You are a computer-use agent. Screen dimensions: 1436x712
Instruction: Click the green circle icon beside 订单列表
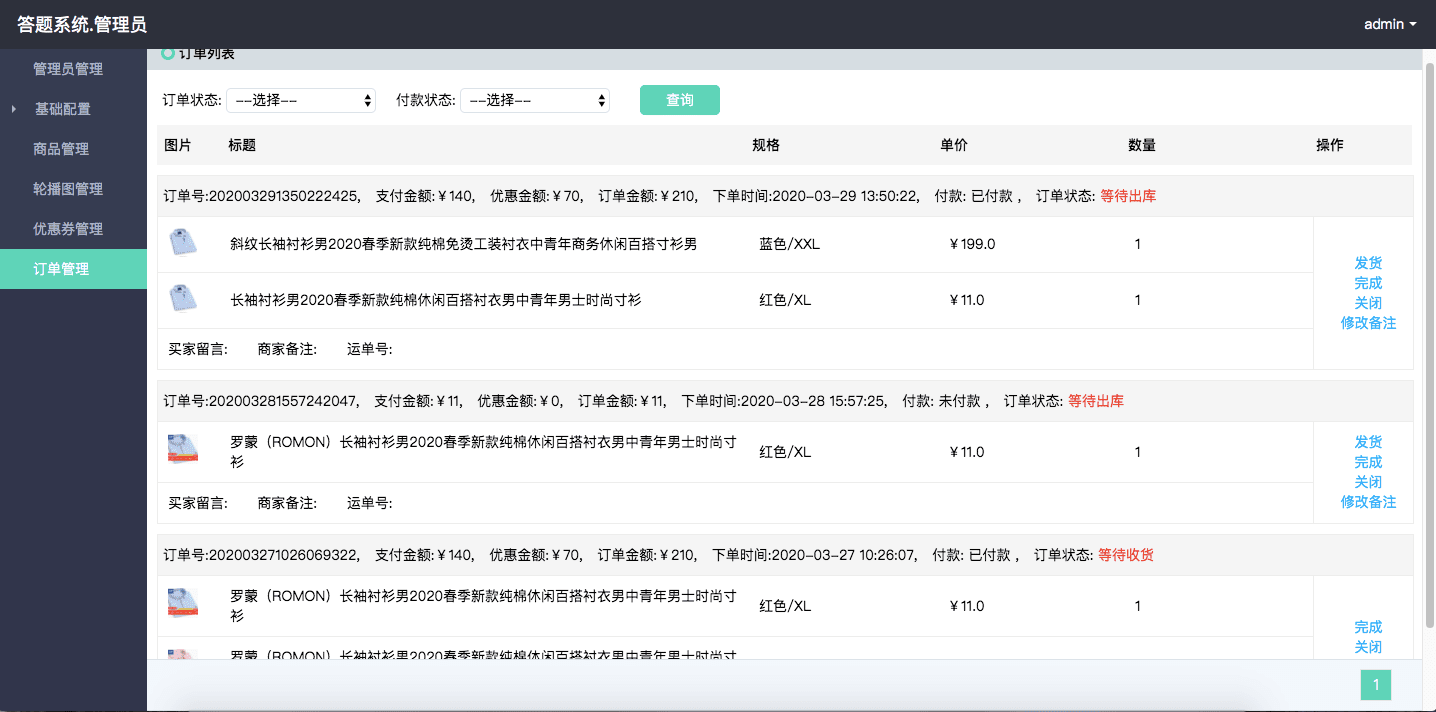(168, 54)
